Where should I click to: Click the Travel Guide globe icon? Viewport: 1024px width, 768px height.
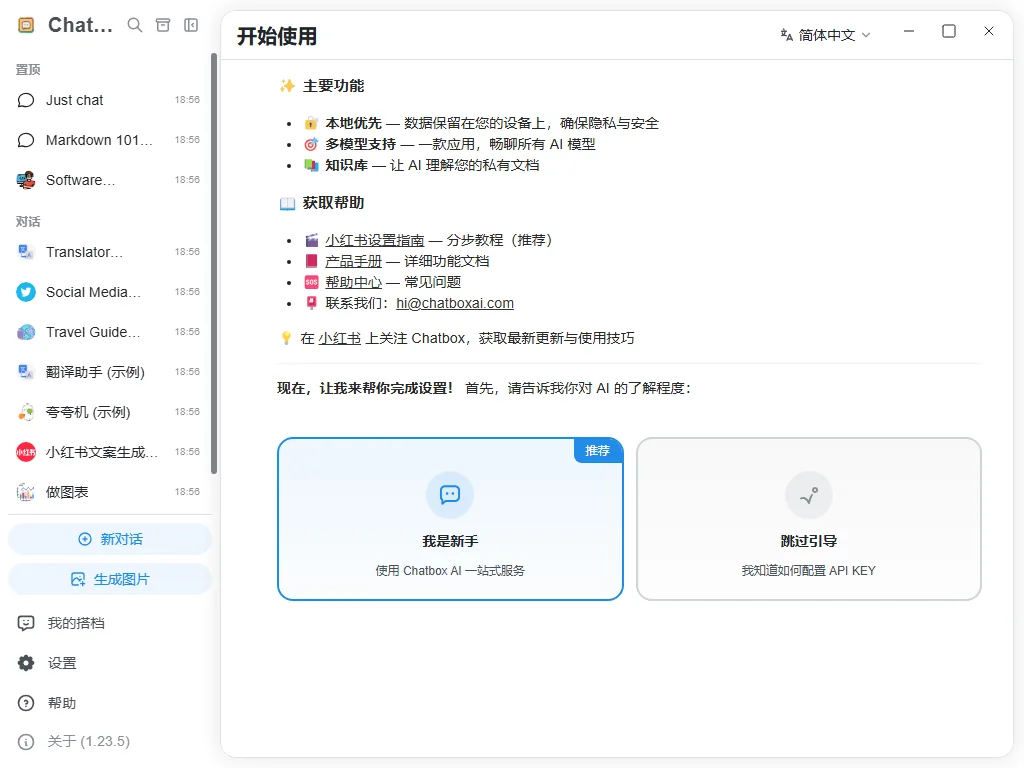click(26, 332)
